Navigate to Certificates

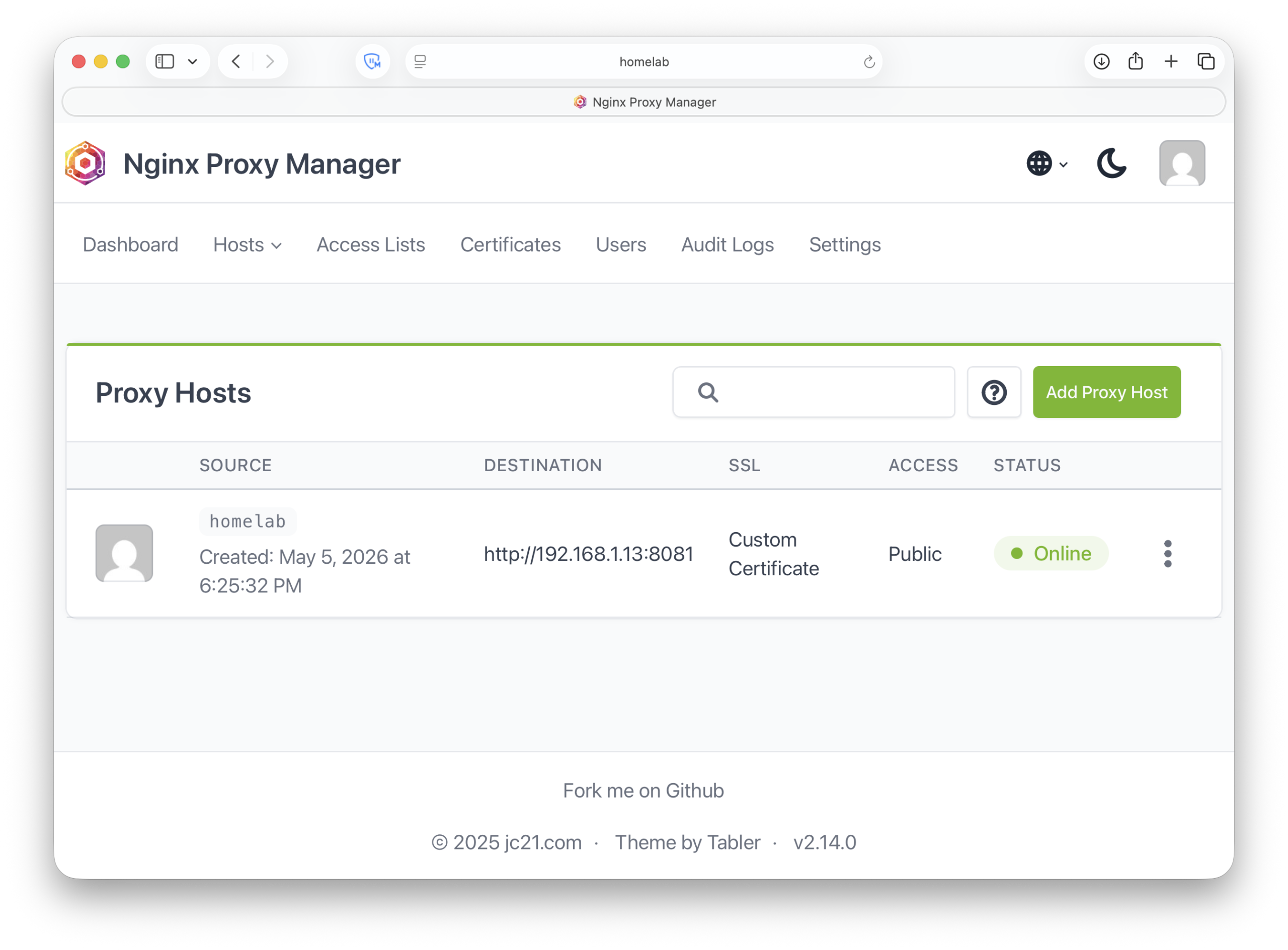(511, 244)
